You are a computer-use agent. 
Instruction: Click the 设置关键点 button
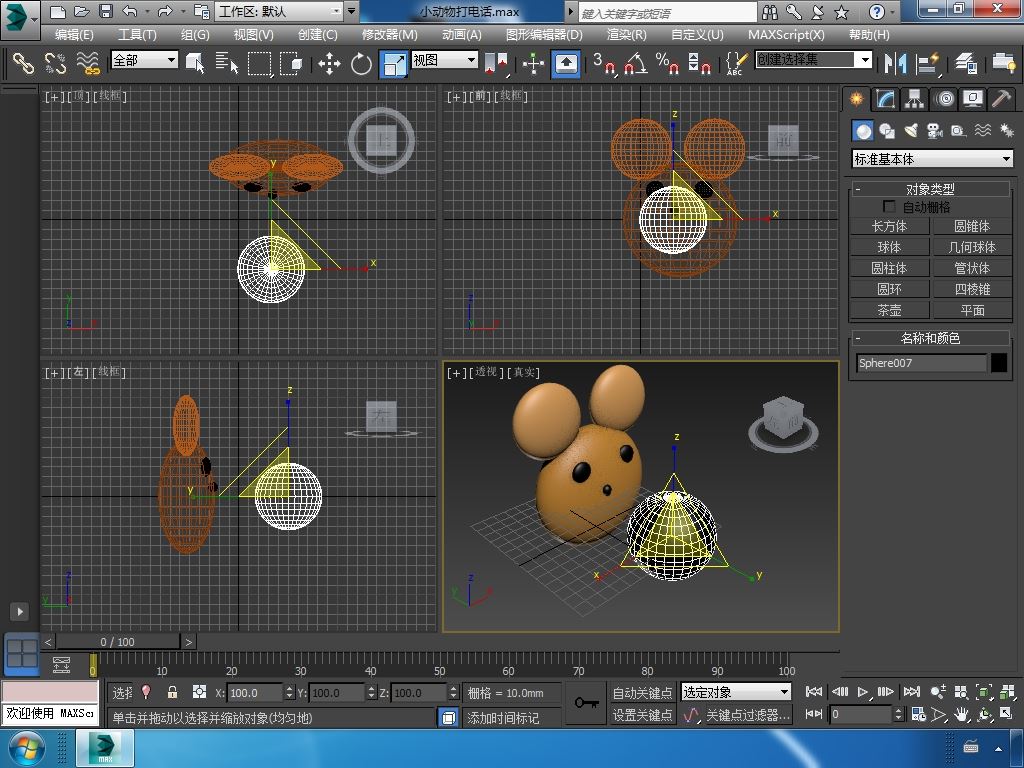pos(643,715)
